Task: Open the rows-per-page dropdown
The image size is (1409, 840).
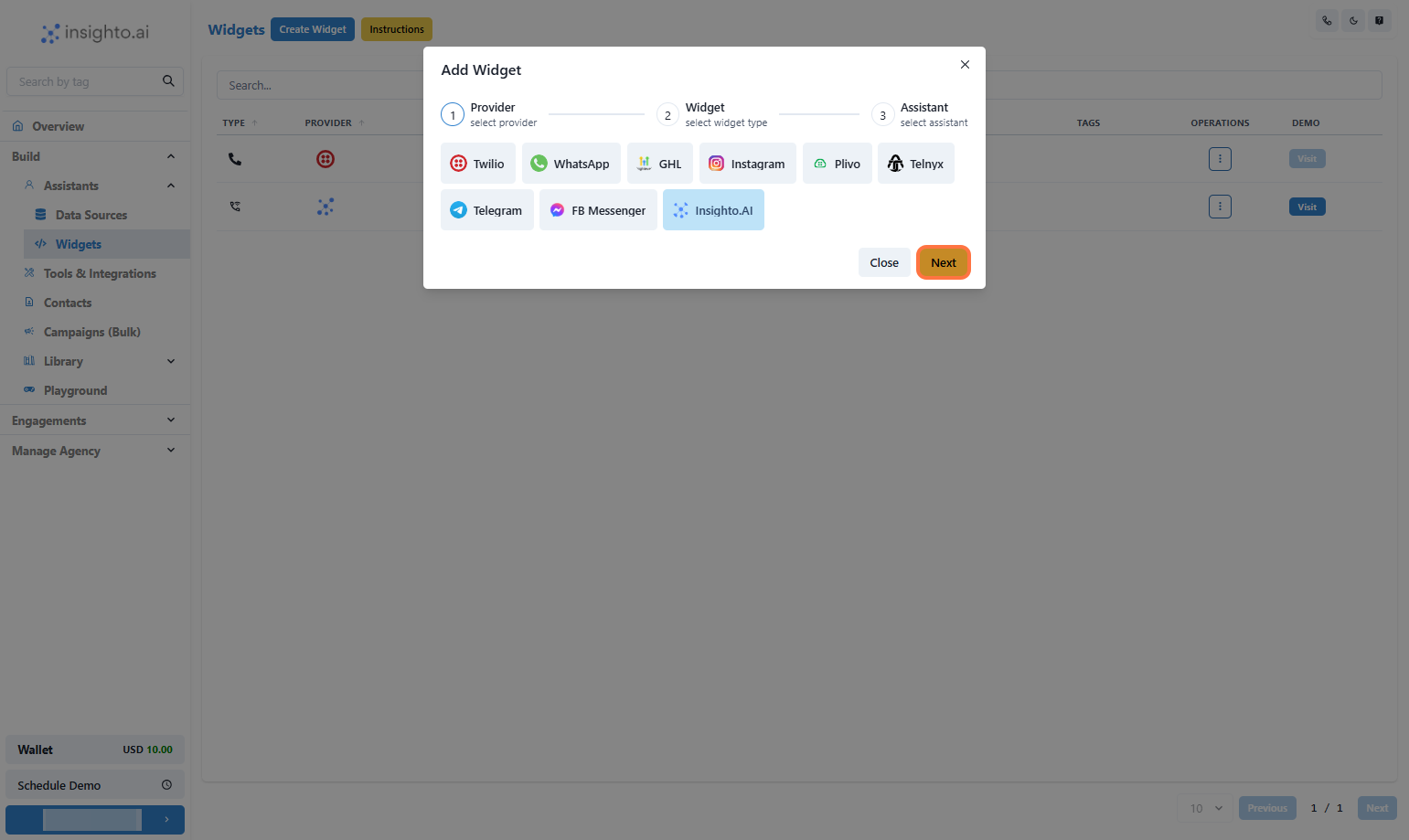Action: tap(1205, 808)
